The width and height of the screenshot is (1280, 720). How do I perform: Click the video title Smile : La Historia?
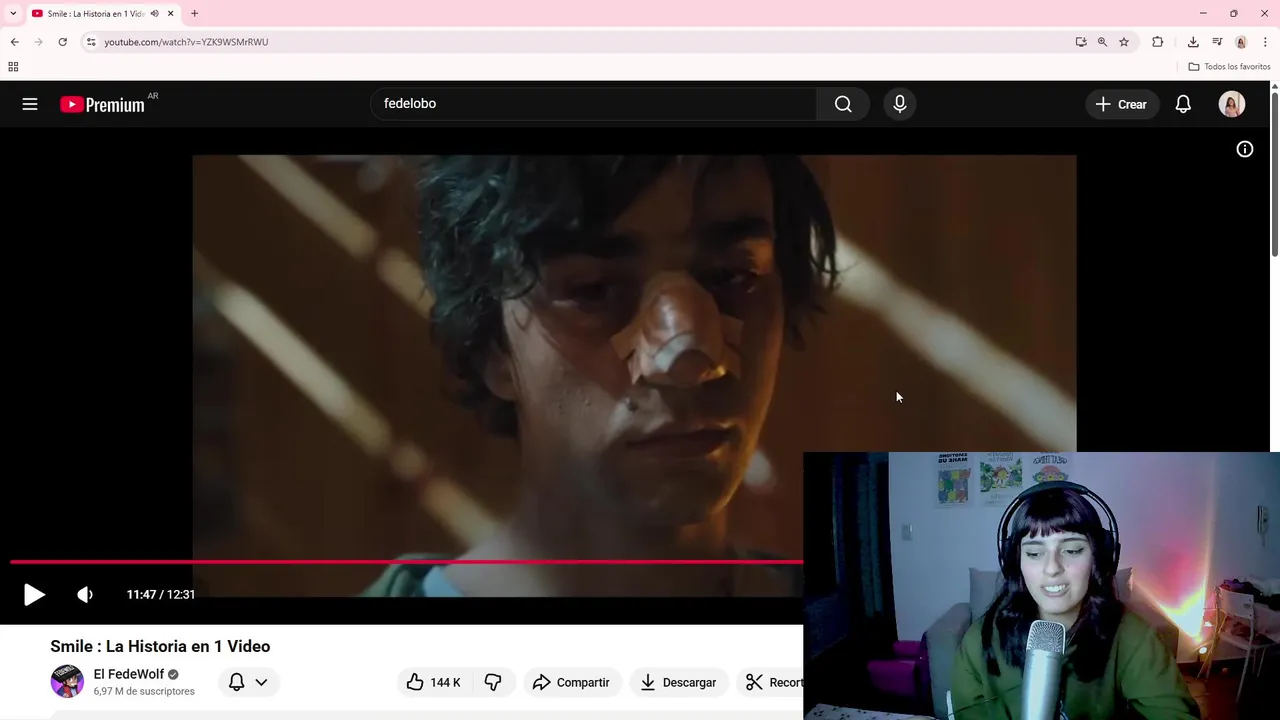coord(160,646)
